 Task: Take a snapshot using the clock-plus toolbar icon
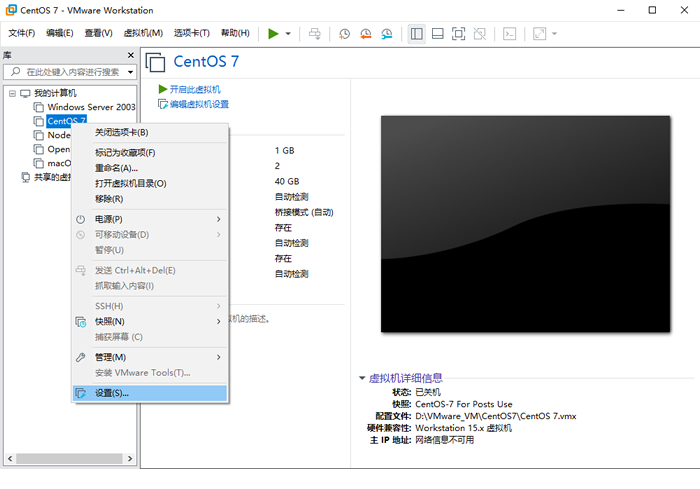(x=344, y=33)
